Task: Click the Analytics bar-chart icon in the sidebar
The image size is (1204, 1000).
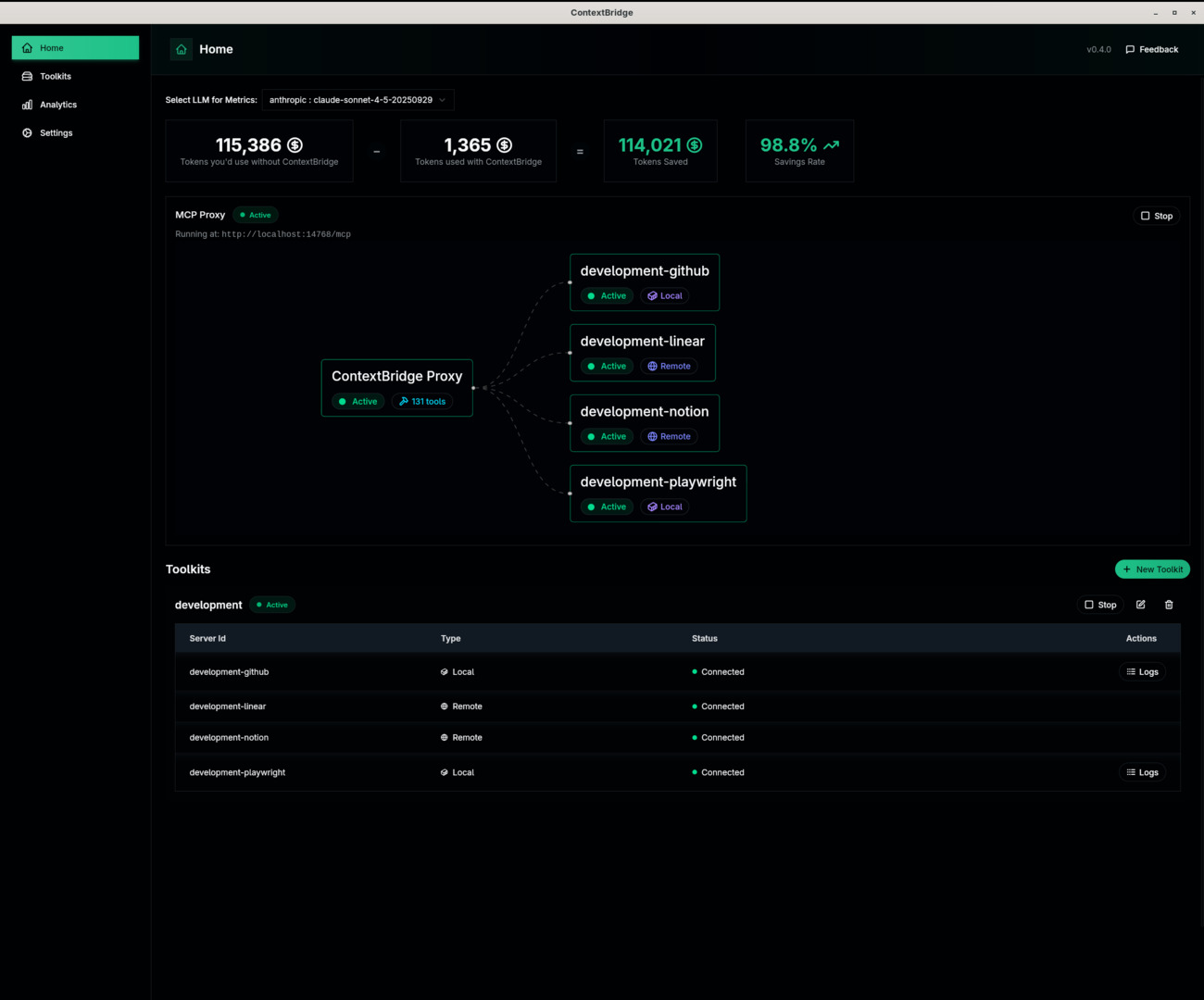Action: point(27,104)
